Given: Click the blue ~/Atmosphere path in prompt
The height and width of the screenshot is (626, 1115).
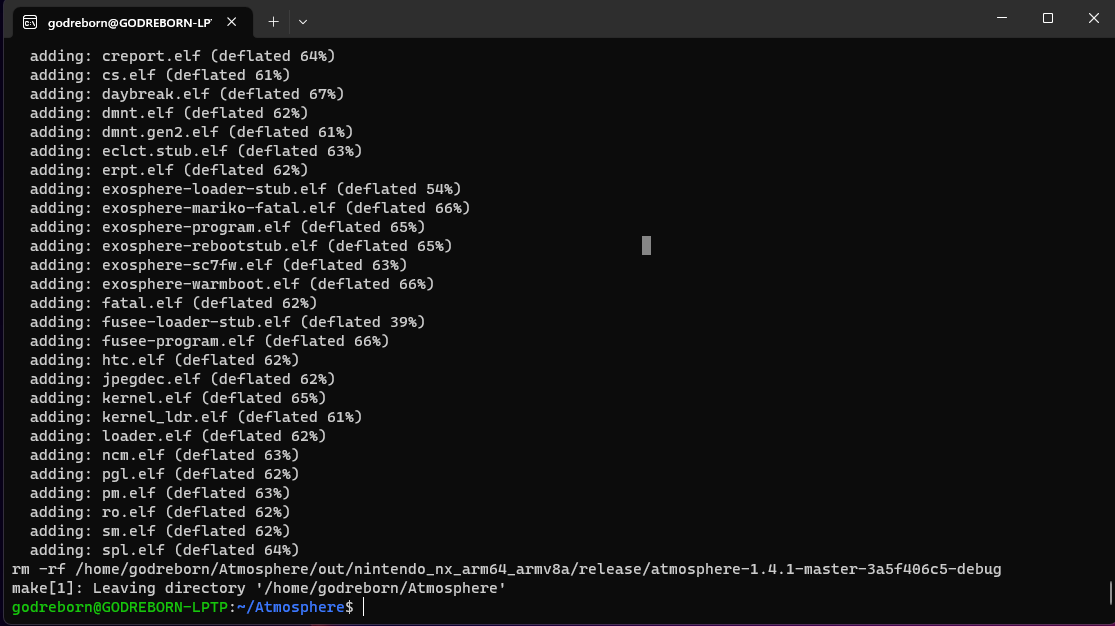Looking at the screenshot, I should click(x=291, y=608).
